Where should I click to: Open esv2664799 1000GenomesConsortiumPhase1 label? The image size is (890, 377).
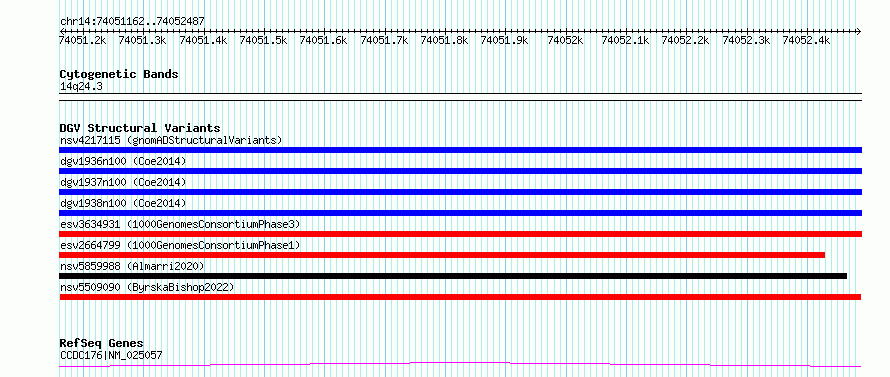(x=180, y=245)
